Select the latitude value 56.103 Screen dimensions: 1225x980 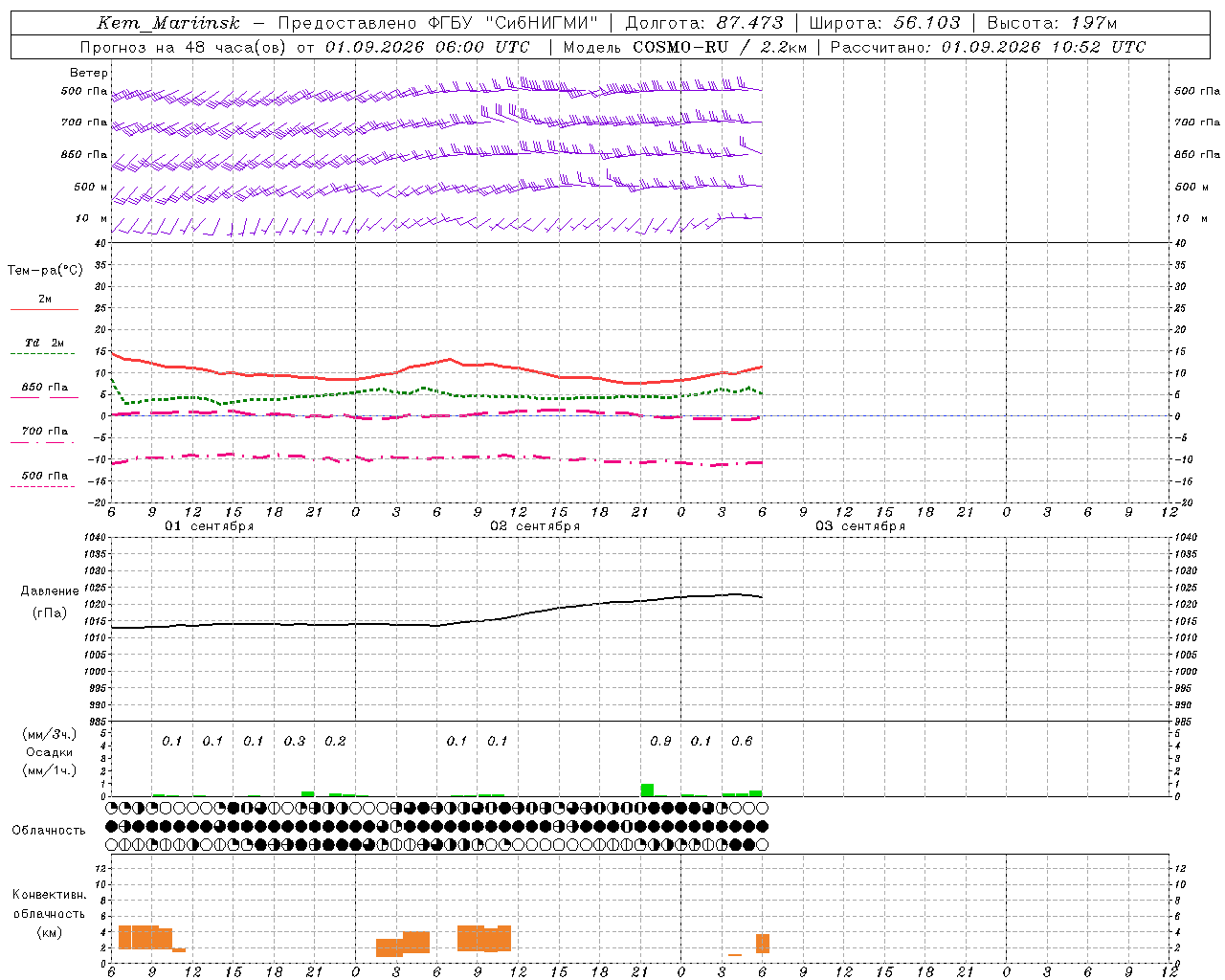(926, 23)
